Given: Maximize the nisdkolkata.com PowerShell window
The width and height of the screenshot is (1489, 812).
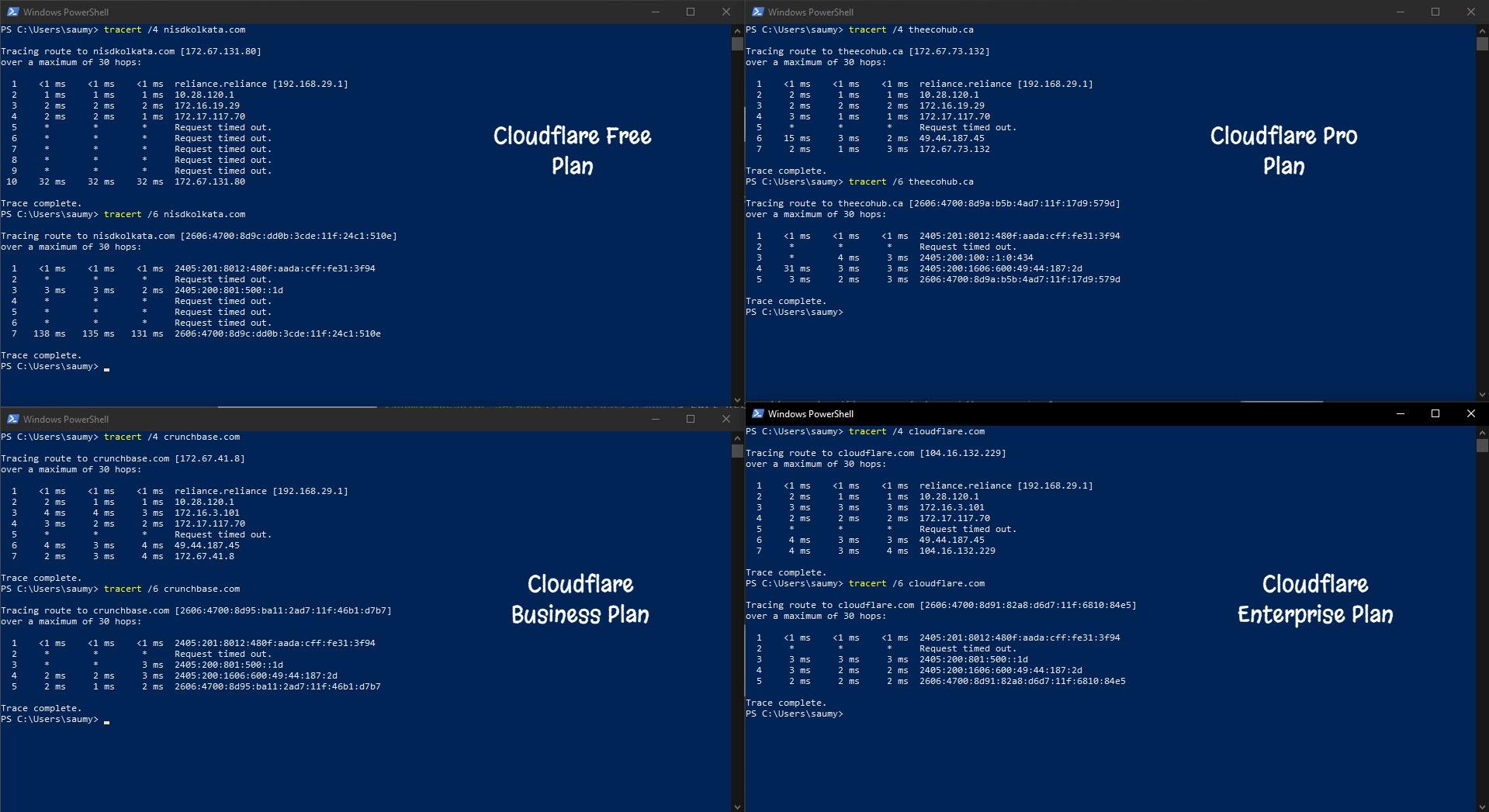Looking at the screenshot, I should tap(690, 12).
